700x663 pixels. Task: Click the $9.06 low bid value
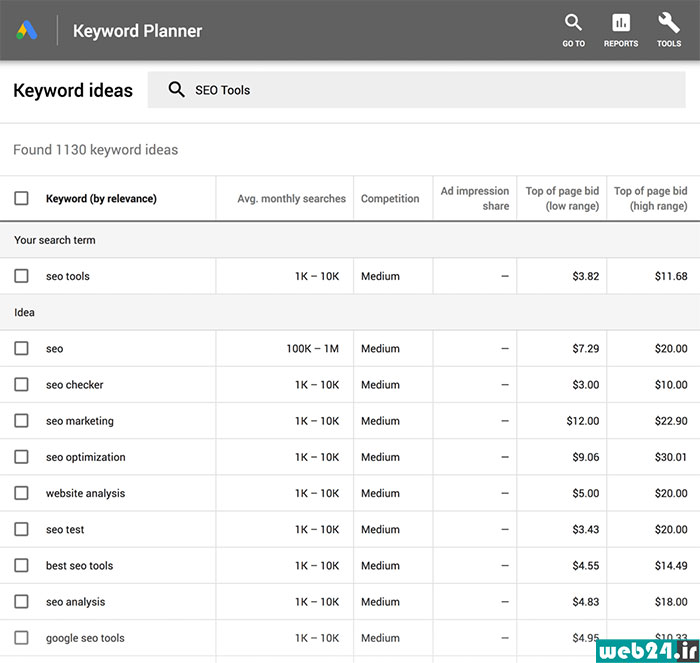(x=586, y=457)
